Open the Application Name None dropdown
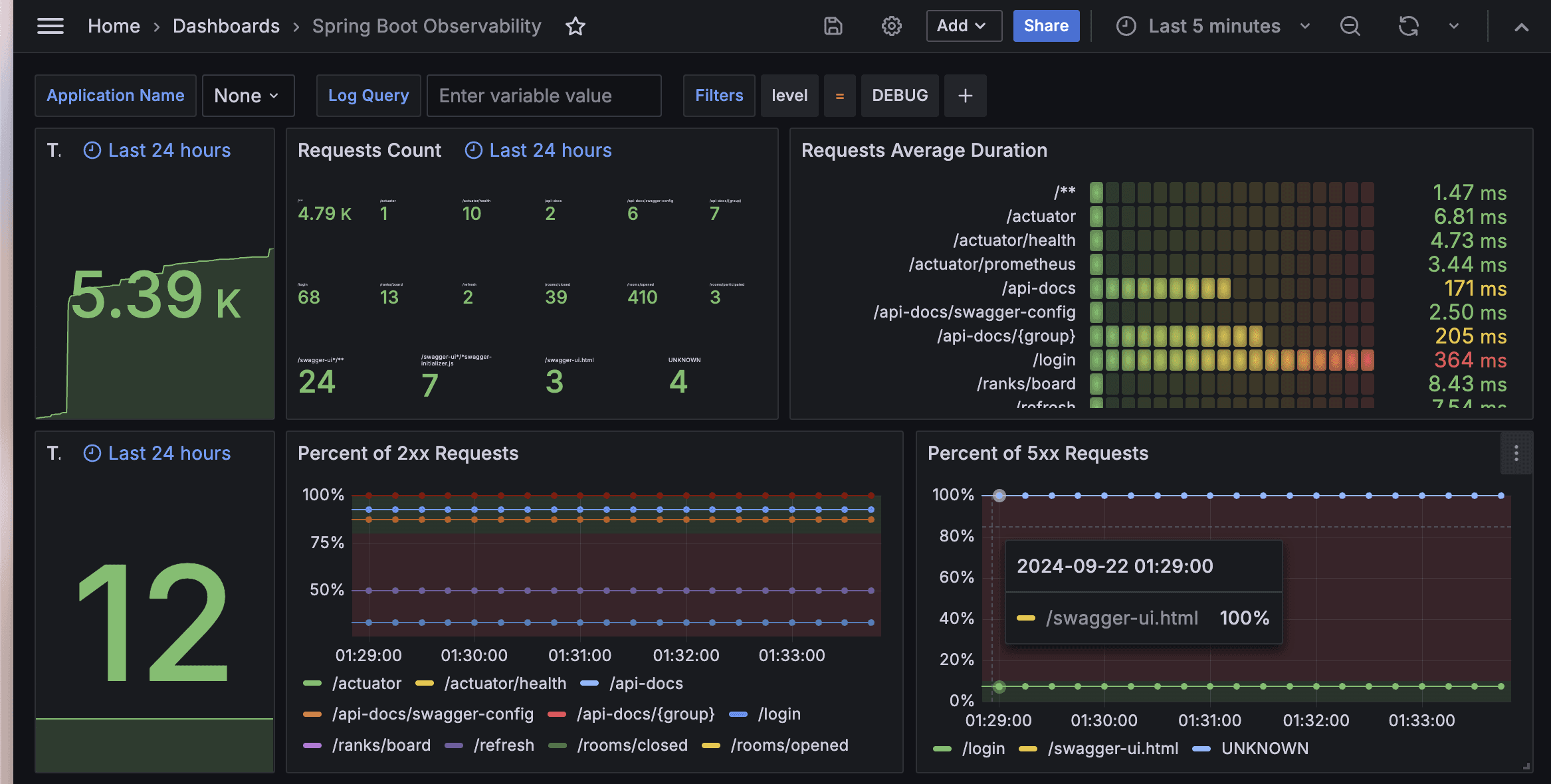Screen dimensions: 1551x784 click(247, 96)
